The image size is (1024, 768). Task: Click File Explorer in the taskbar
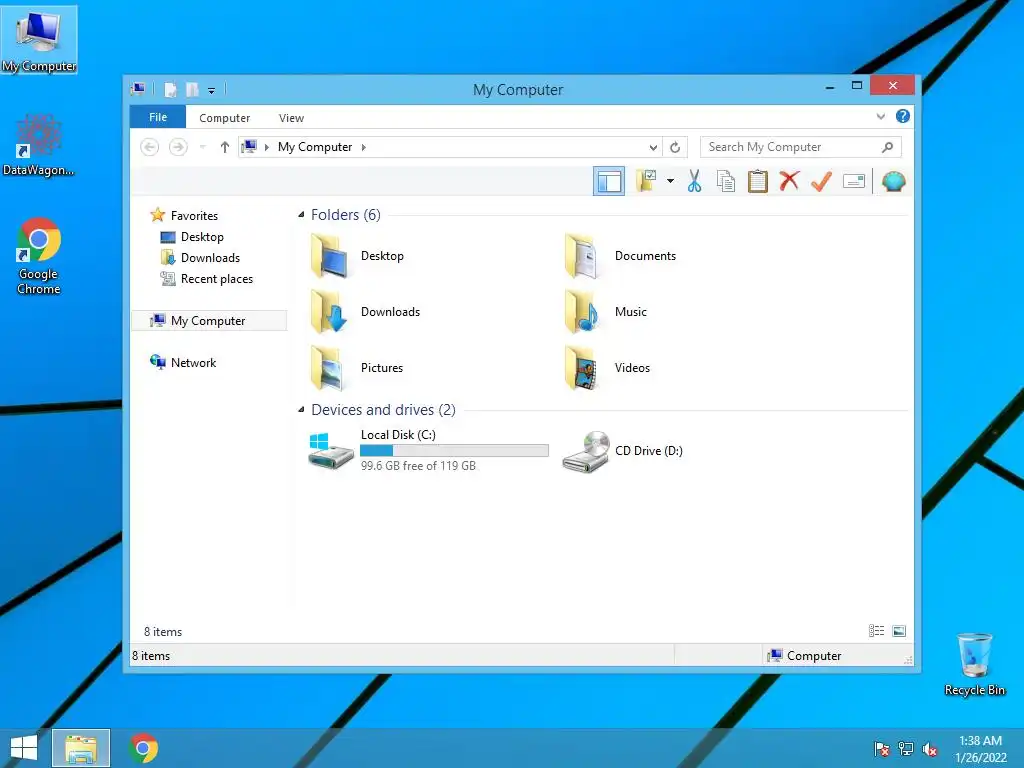(81, 748)
